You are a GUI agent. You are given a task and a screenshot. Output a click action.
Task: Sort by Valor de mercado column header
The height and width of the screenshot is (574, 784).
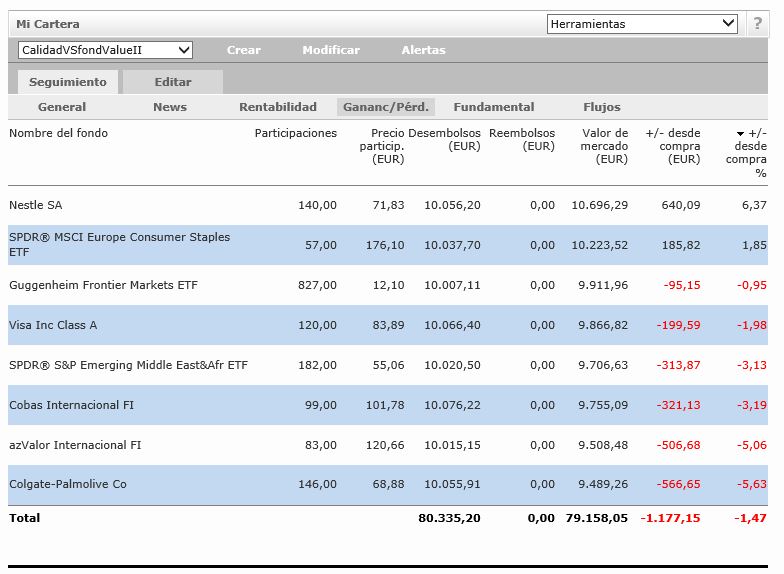(605, 146)
